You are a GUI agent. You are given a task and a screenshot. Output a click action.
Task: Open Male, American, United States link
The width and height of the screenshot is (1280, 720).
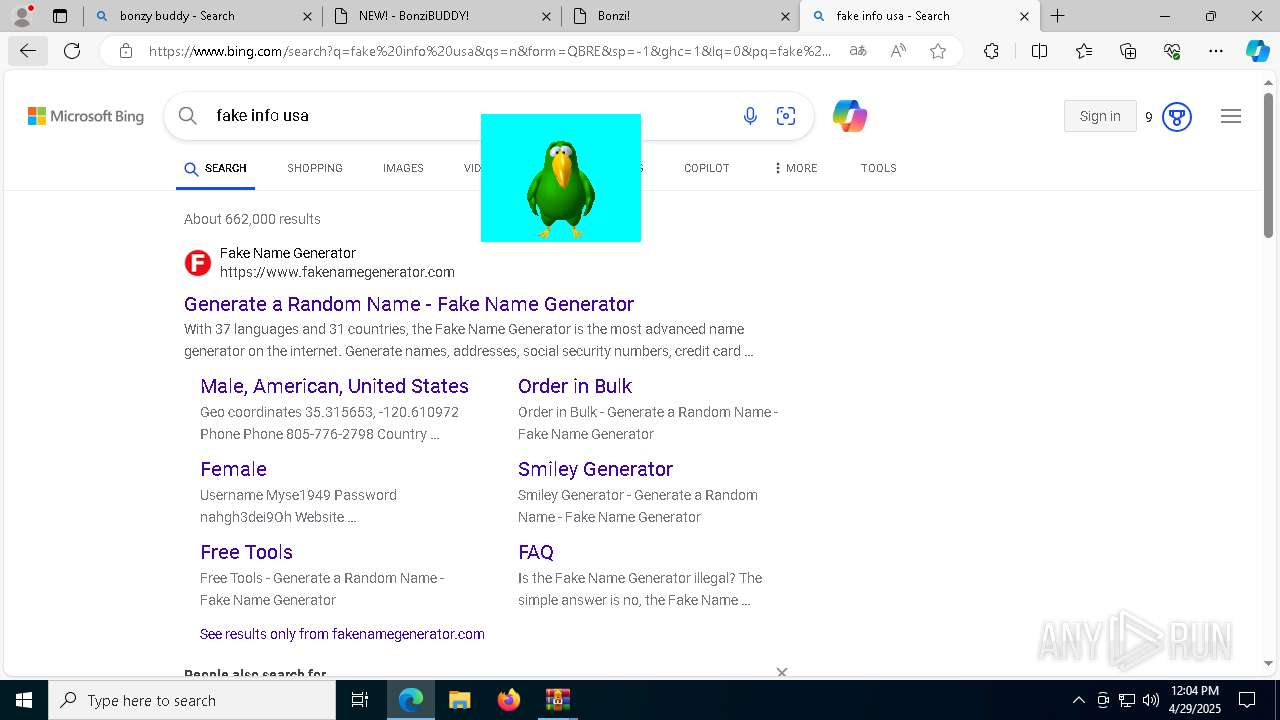click(334, 386)
